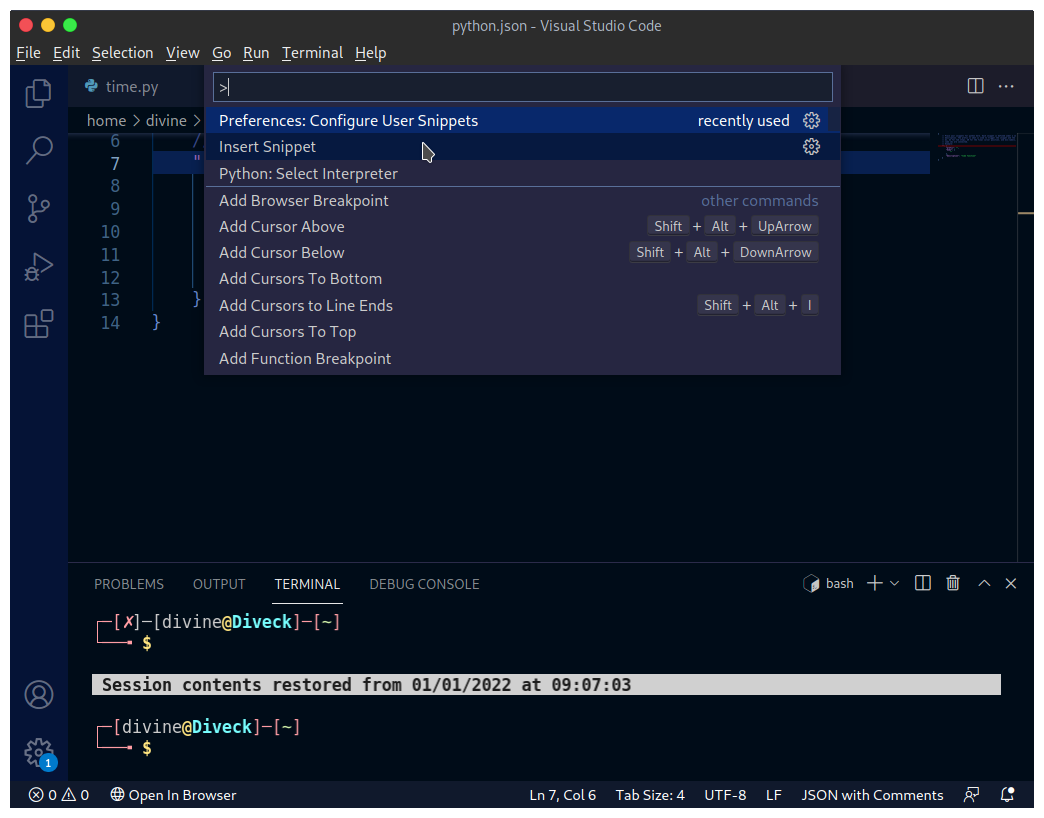
Task: Click 'divine' in the breadcrumb path
Action: point(166,120)
